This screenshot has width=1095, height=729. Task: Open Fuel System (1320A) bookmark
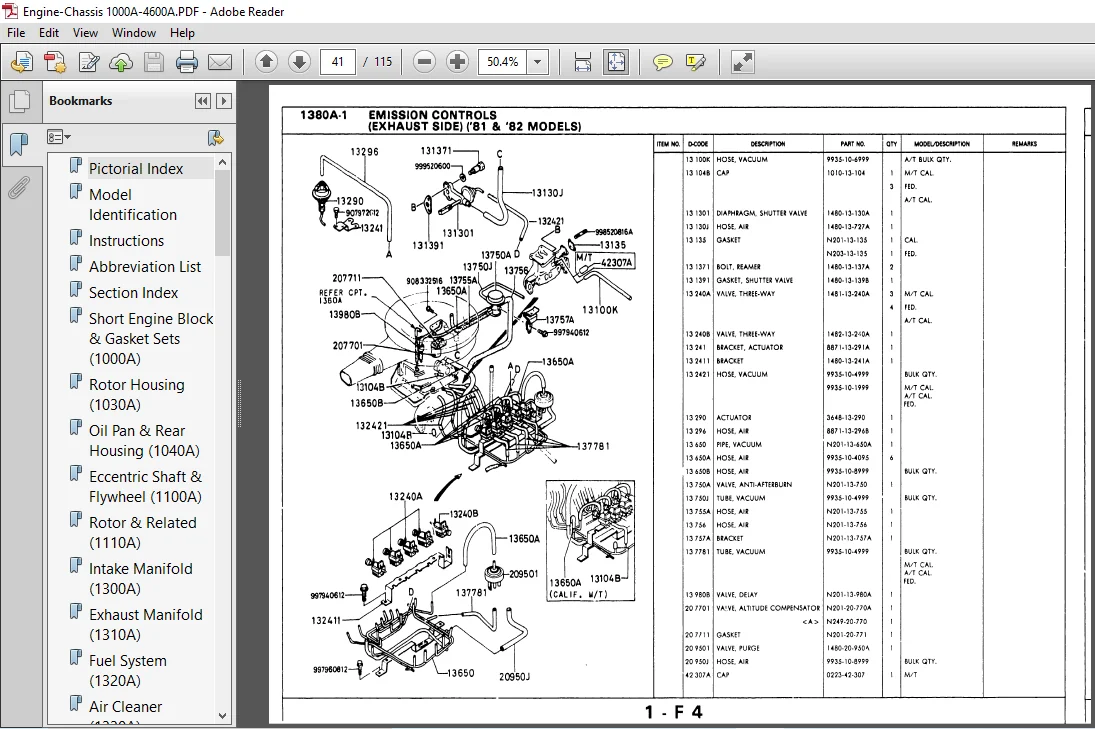coord(128,671)
